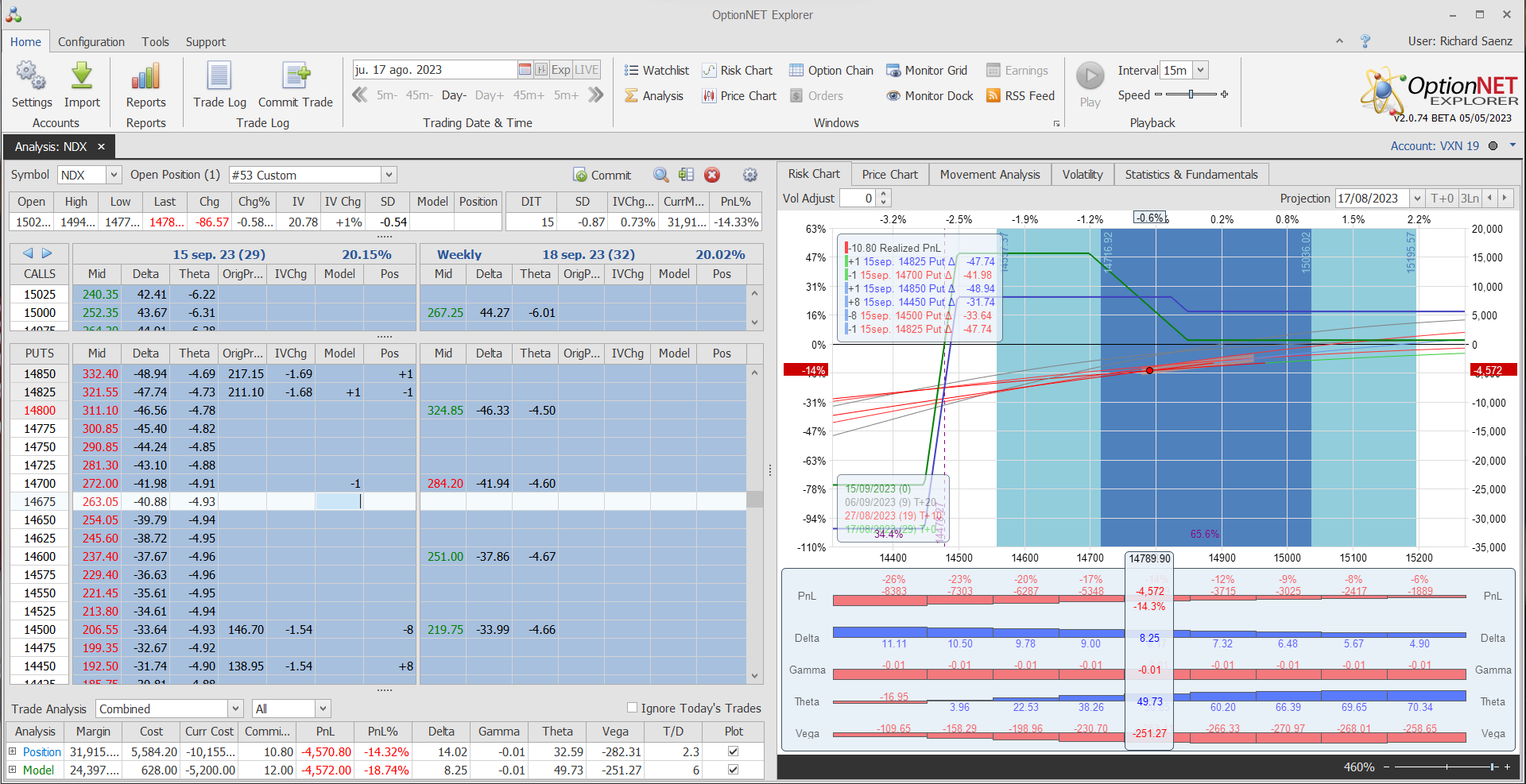Expand the Model analysis row
This screenshot has height=784, width=1526.
pyautogui.click(x=13, y=770)
